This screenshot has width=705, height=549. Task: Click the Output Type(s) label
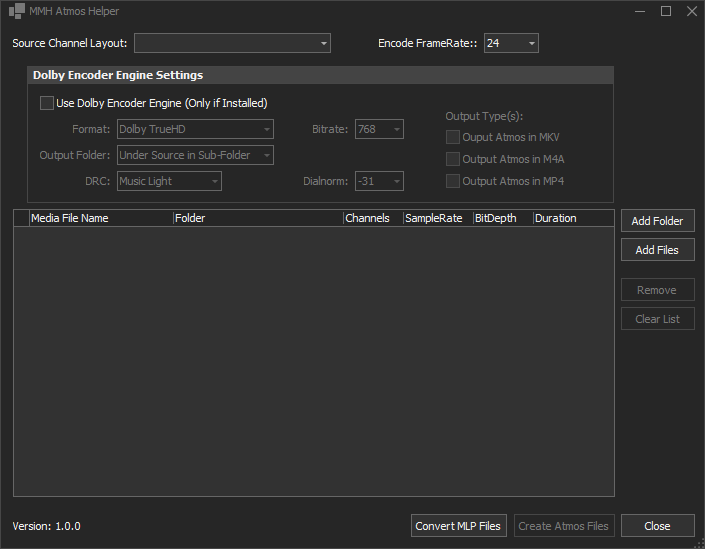point(484,116)
